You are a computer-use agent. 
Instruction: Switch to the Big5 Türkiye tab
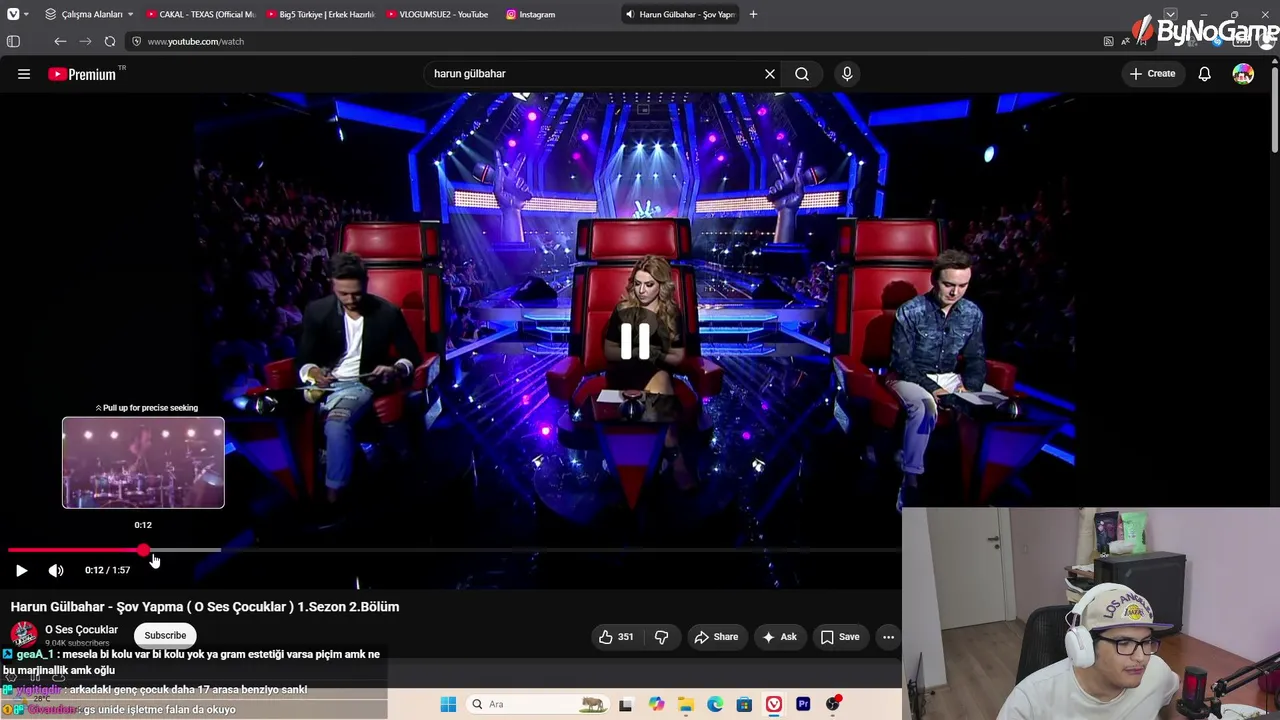[x=320, y=14]
